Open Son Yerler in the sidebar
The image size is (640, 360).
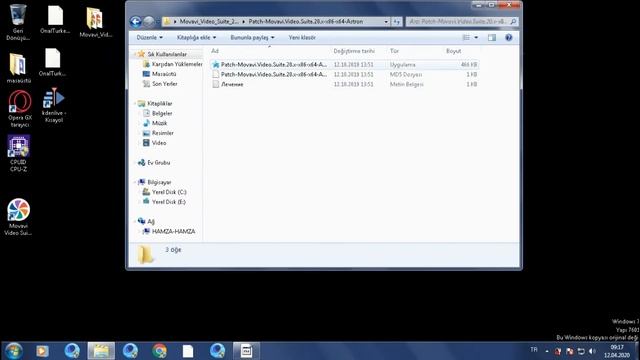[x=160, y=84]
